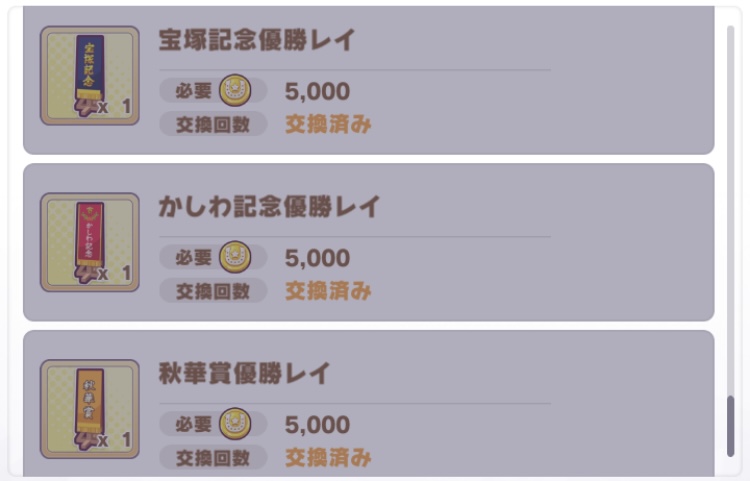Click the 5,000 price of かしわ記念優勝レイ
The image size is (750, 481).
tap(317, 258)
